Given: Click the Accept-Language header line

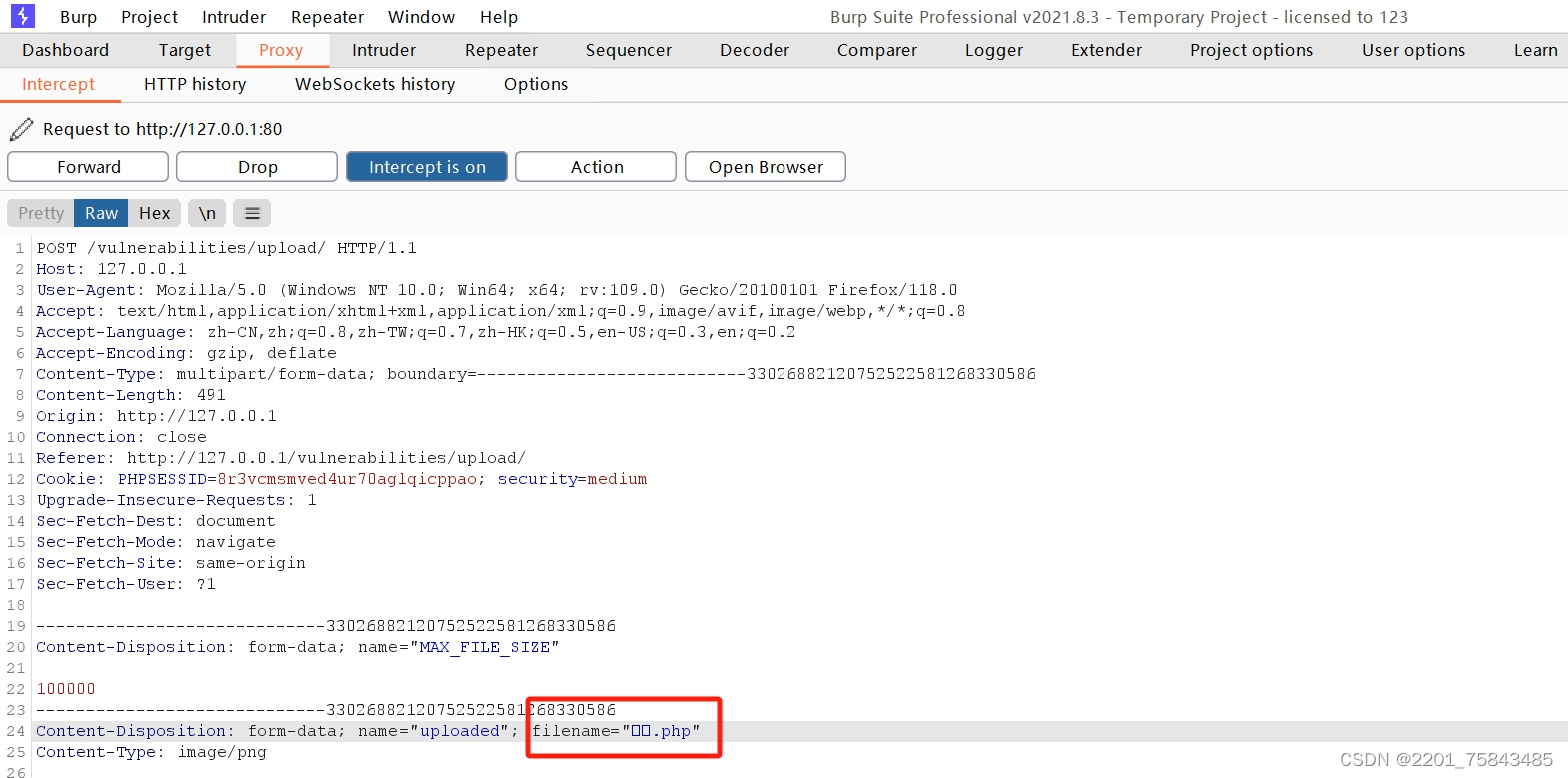Looking at the screenshot, I should pos(416,332).
